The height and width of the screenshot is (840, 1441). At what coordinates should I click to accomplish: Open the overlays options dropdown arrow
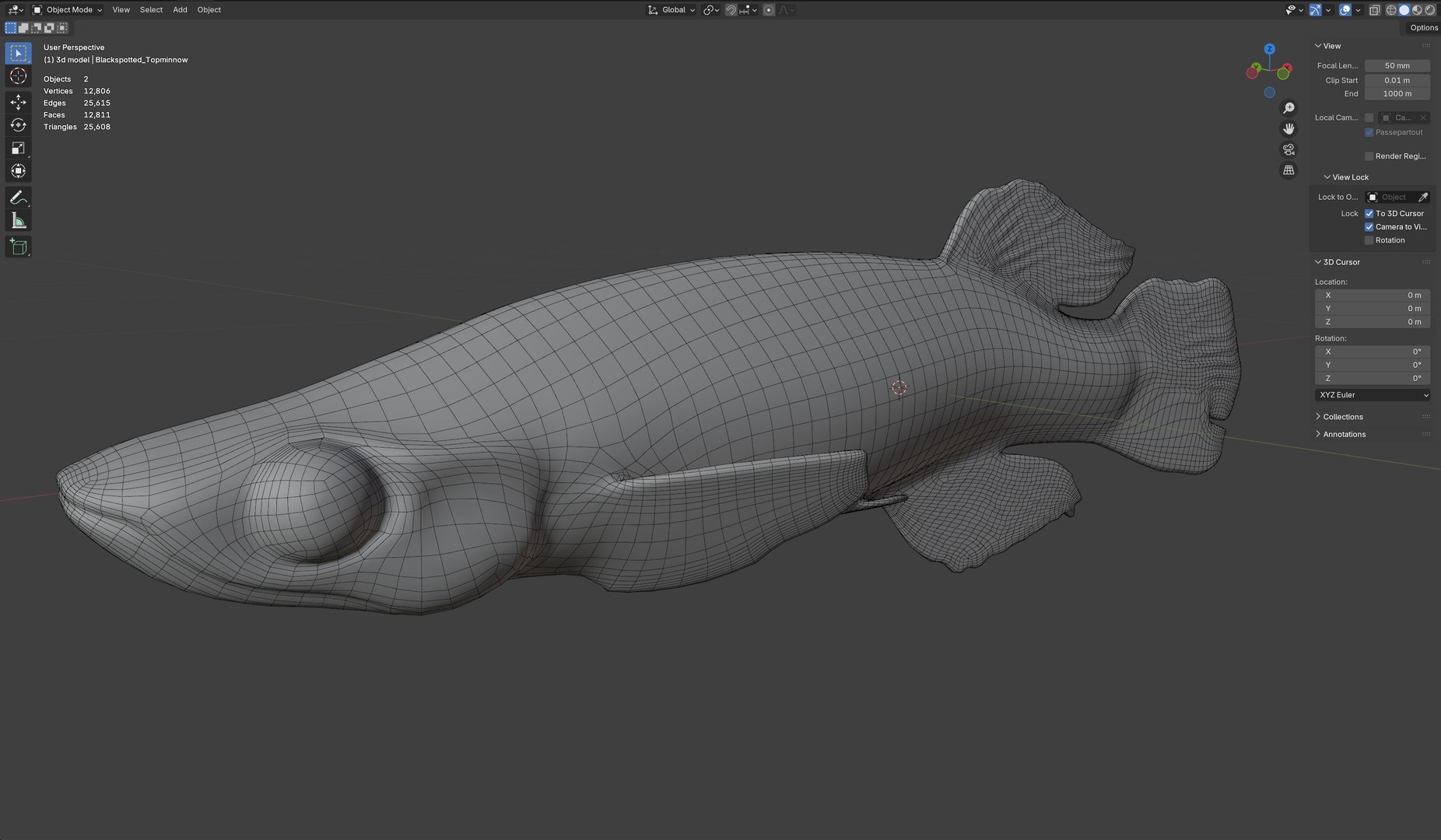[x=1358, y=10]
